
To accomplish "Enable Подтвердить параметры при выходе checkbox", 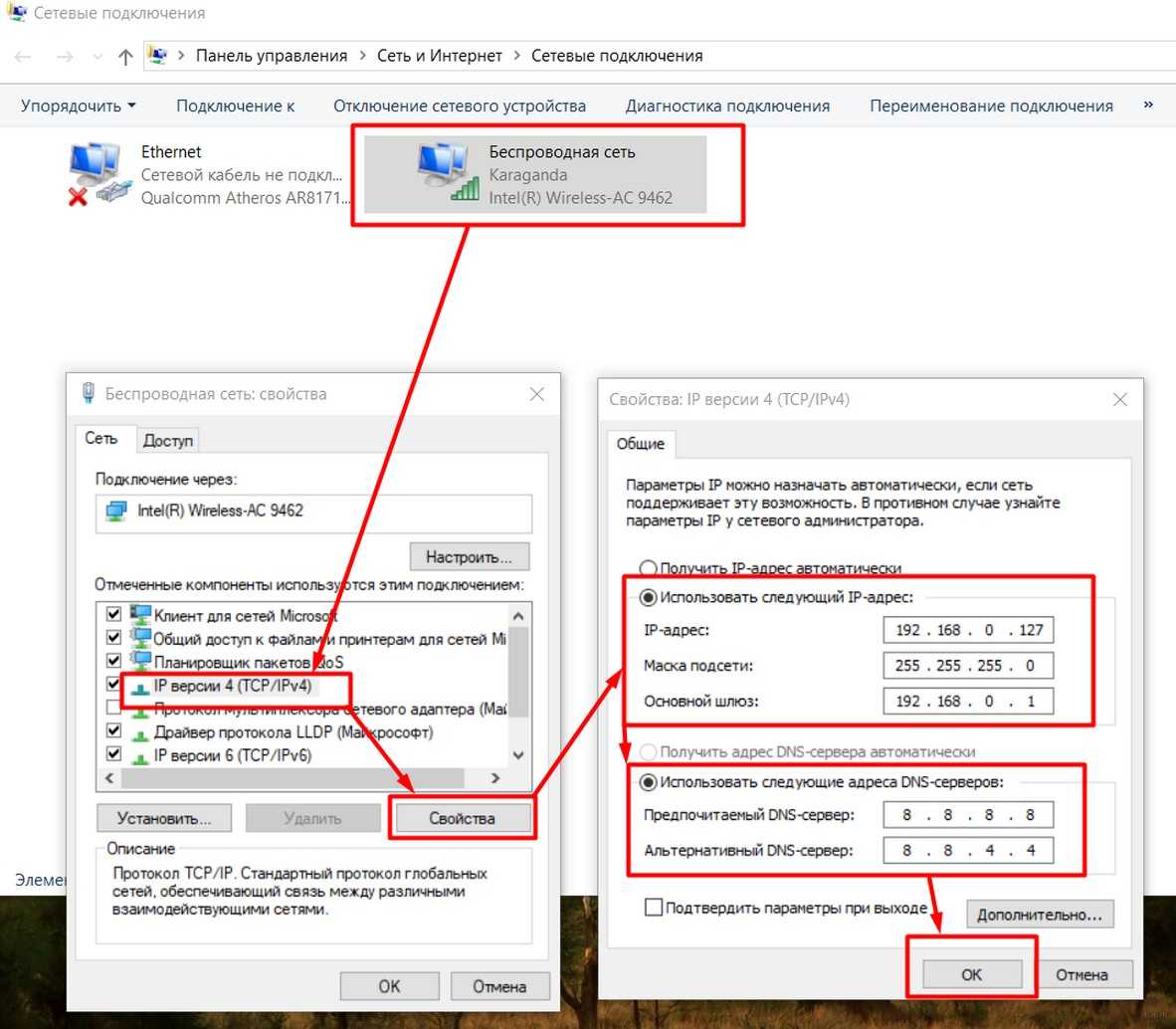I will pos(654,908).
